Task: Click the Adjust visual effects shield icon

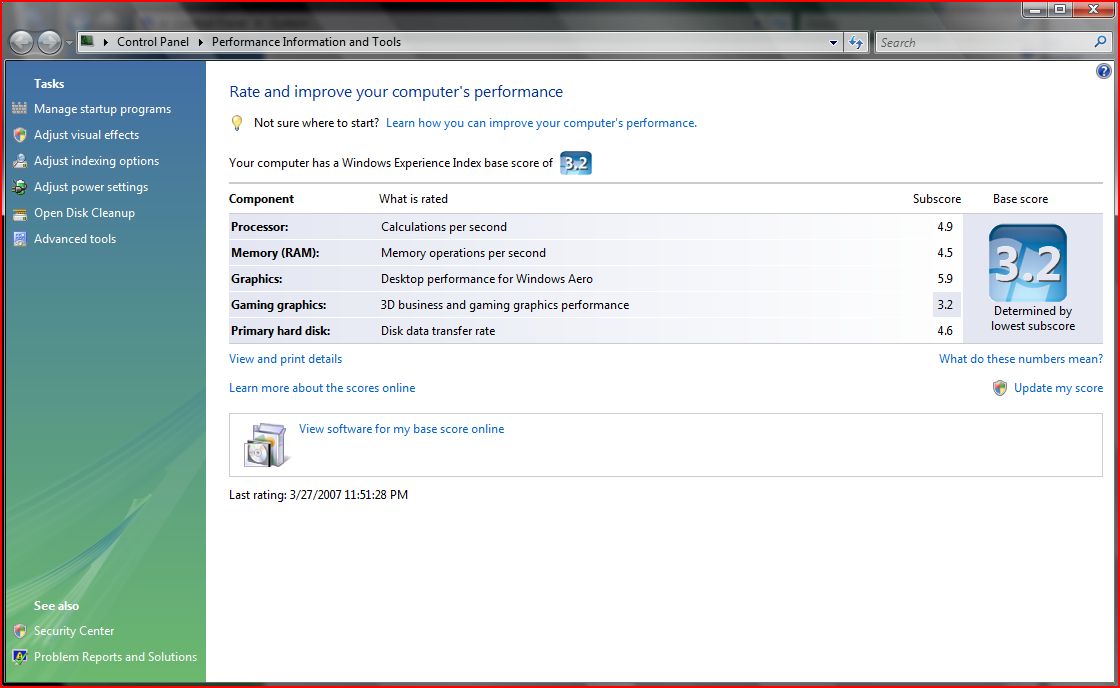Action: (x=20, y=135)
